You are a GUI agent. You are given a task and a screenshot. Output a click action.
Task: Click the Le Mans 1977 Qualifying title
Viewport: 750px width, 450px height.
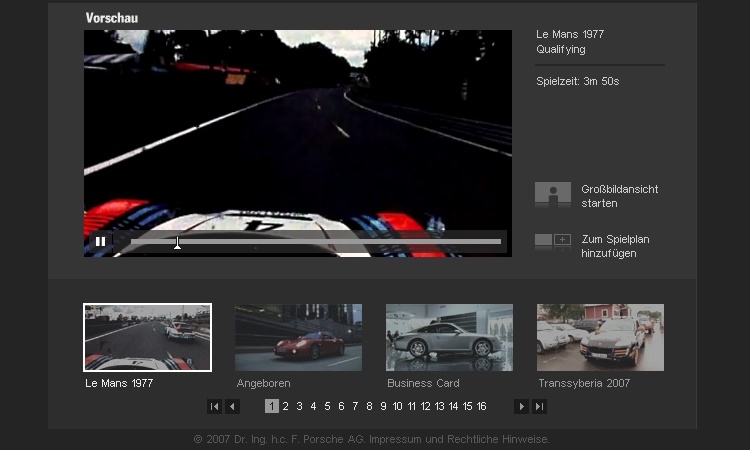570,42
